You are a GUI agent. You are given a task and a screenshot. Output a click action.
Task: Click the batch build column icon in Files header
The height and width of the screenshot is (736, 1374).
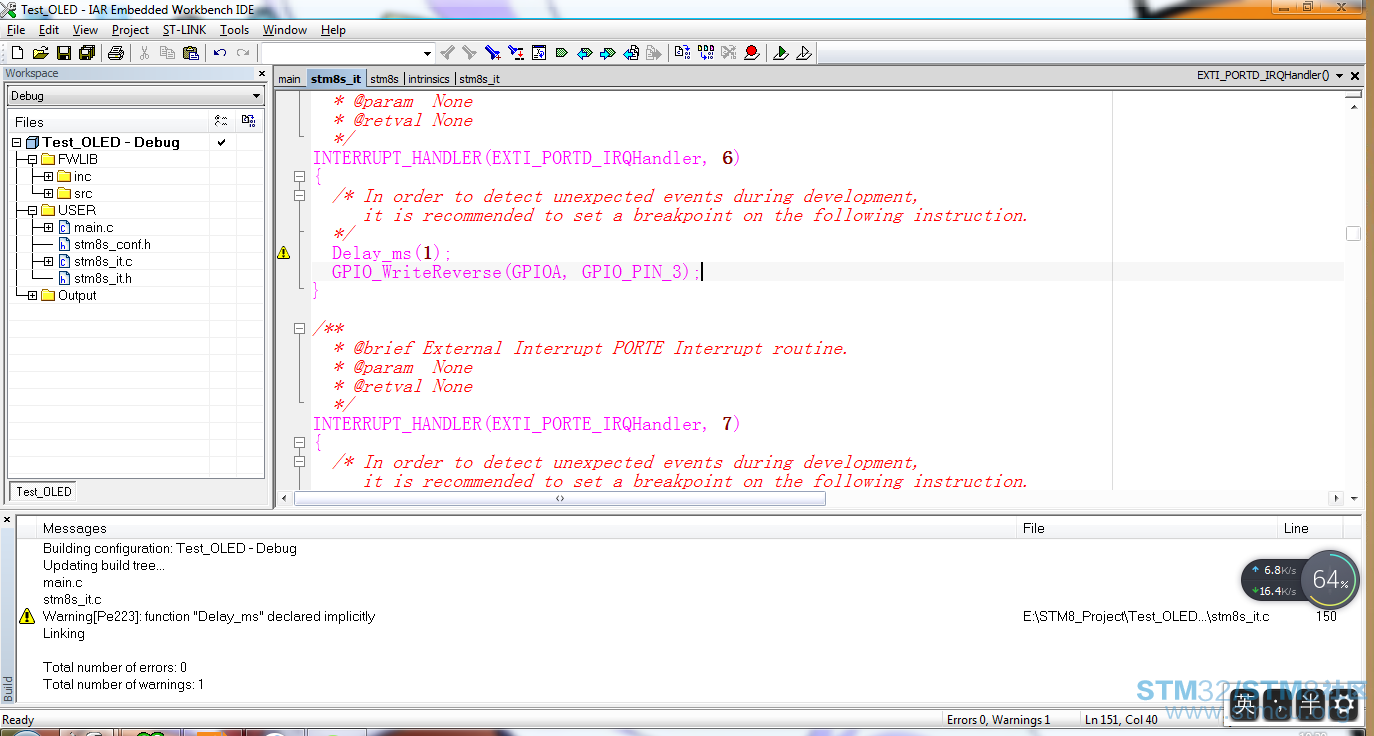[x=248, y=121]
